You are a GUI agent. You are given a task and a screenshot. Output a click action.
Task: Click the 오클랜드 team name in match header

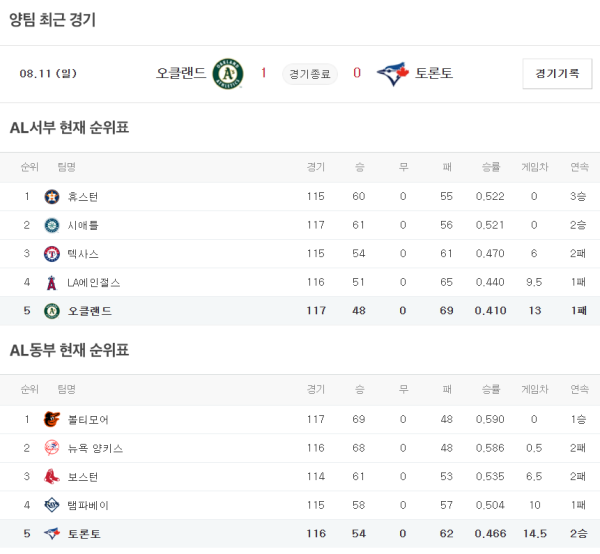[x=181, y=73]
